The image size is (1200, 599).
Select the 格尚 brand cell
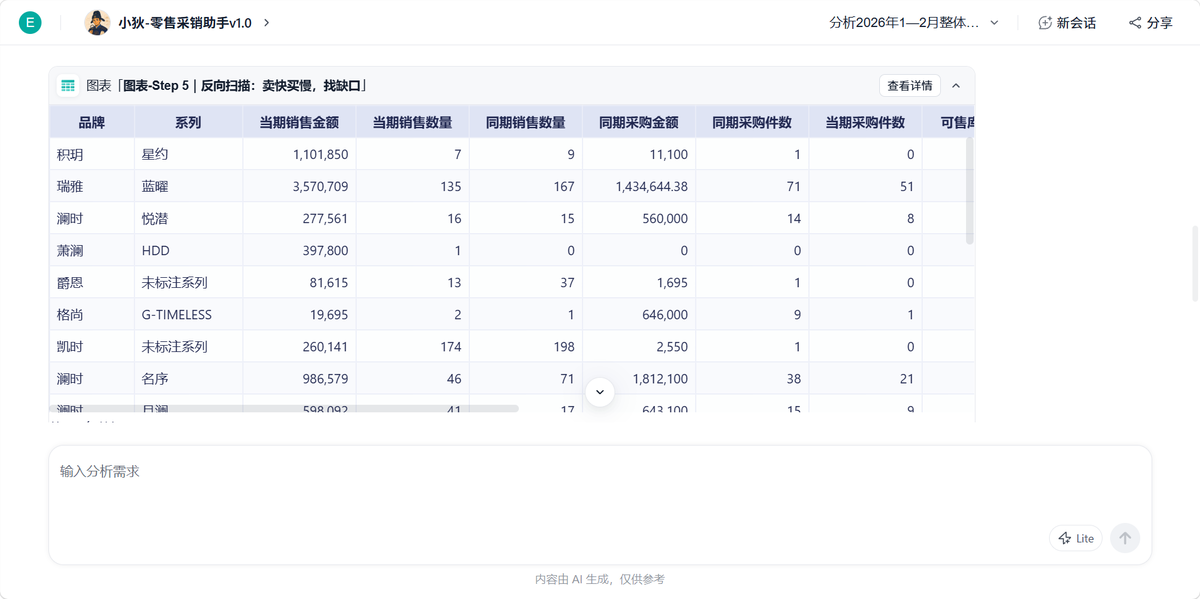click(x=92, y=314)
